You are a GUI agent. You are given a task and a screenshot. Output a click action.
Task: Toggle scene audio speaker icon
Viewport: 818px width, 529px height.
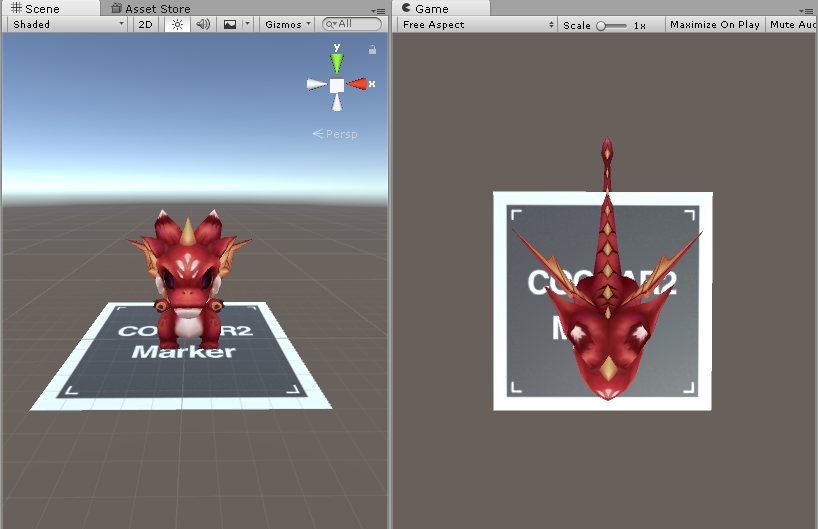[x=203, y=25]
